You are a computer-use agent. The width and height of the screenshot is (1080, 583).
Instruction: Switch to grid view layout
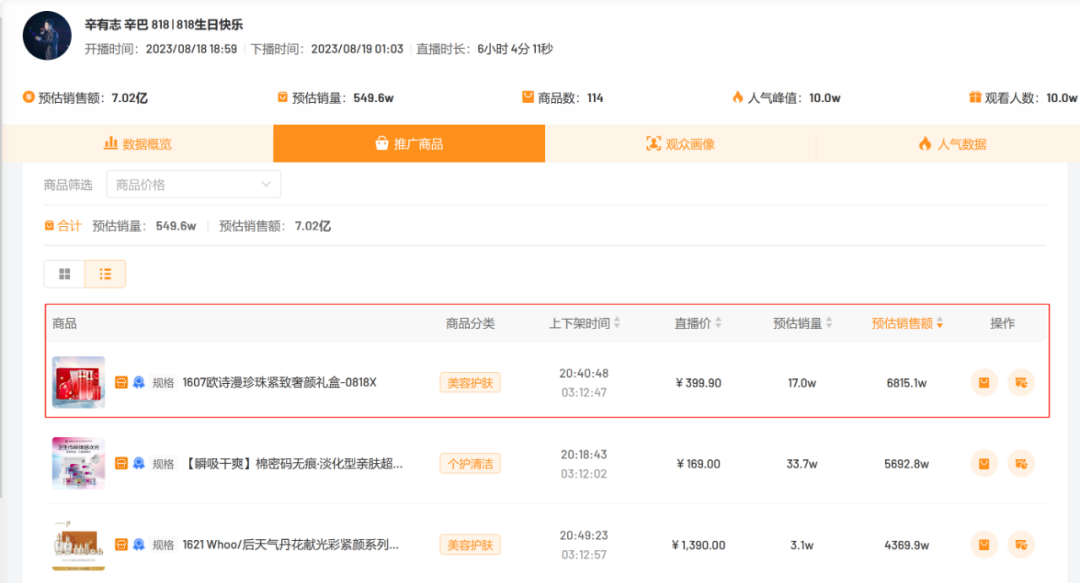pyautogui.click(x=65, y=274)
